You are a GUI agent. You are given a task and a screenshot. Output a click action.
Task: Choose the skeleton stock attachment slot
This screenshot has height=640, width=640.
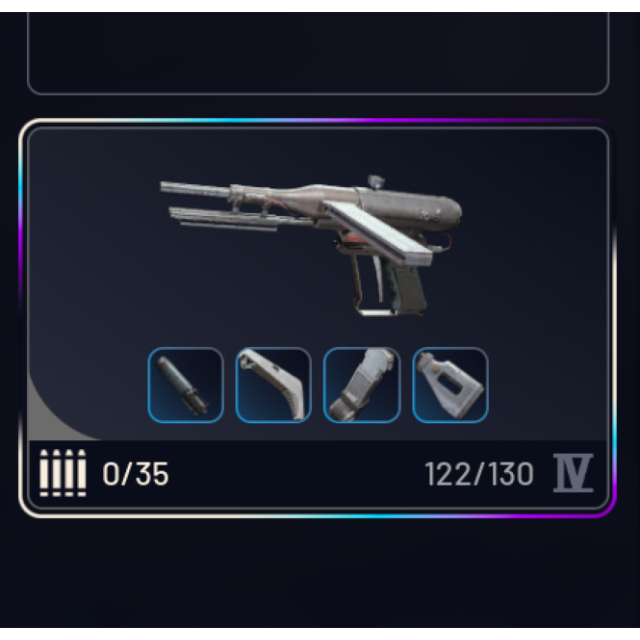pos(450,385)
